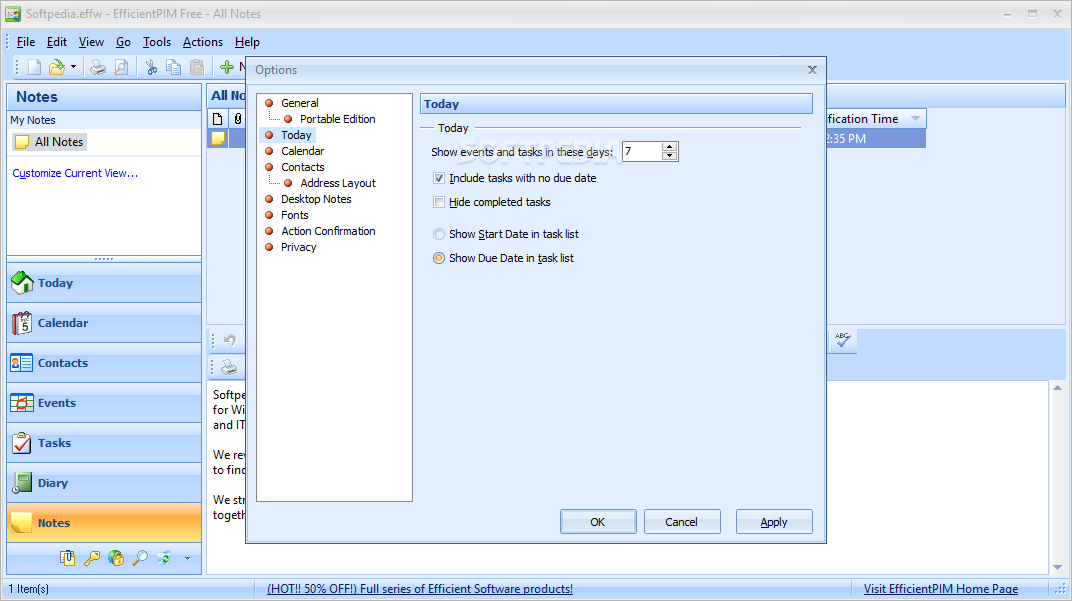Open the Contacts navigation pane
This screenshot has height=601, width=1072.
[x=104, y=362]
